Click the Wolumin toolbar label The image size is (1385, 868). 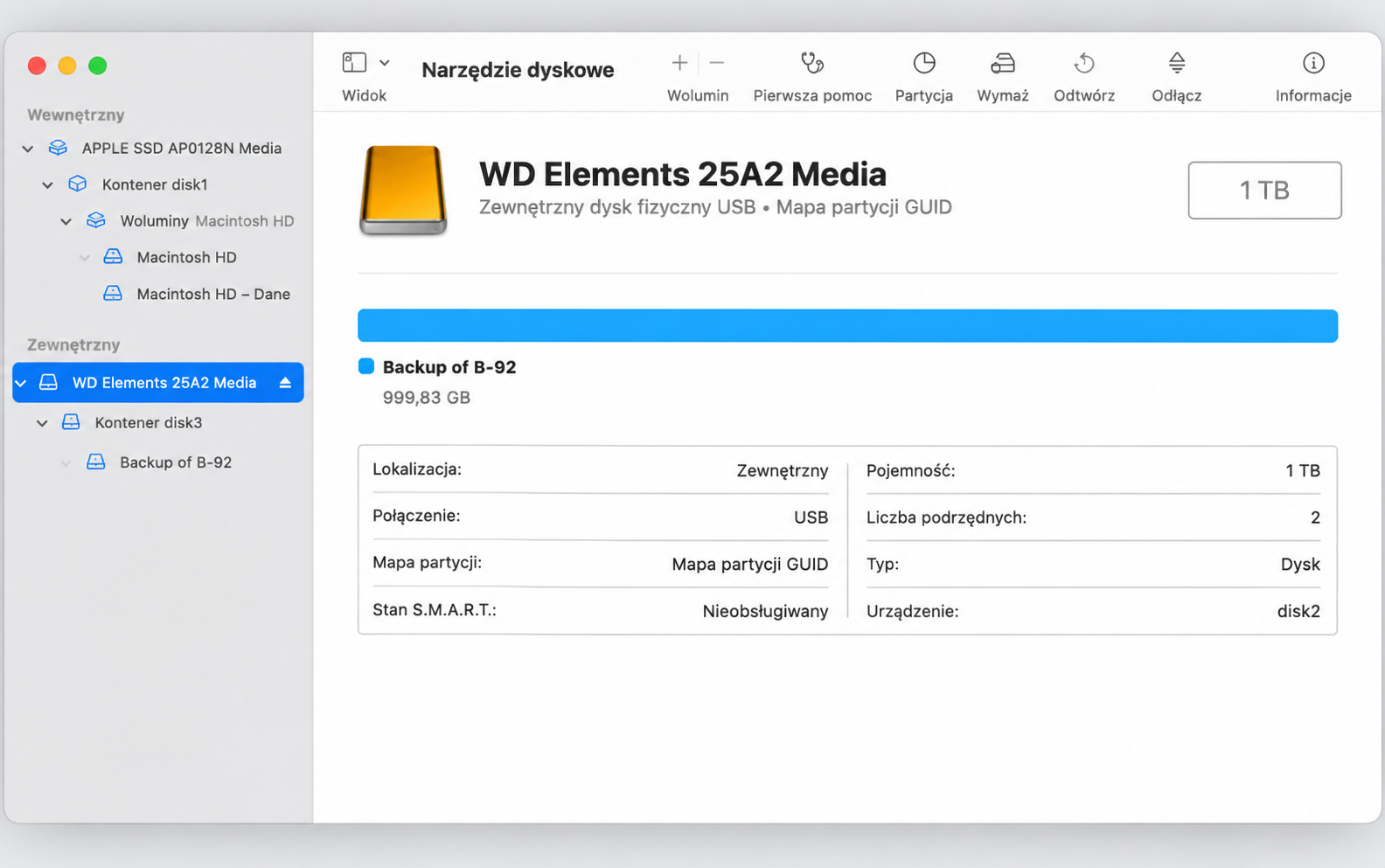pyautogui.click(x=698, y=95)
